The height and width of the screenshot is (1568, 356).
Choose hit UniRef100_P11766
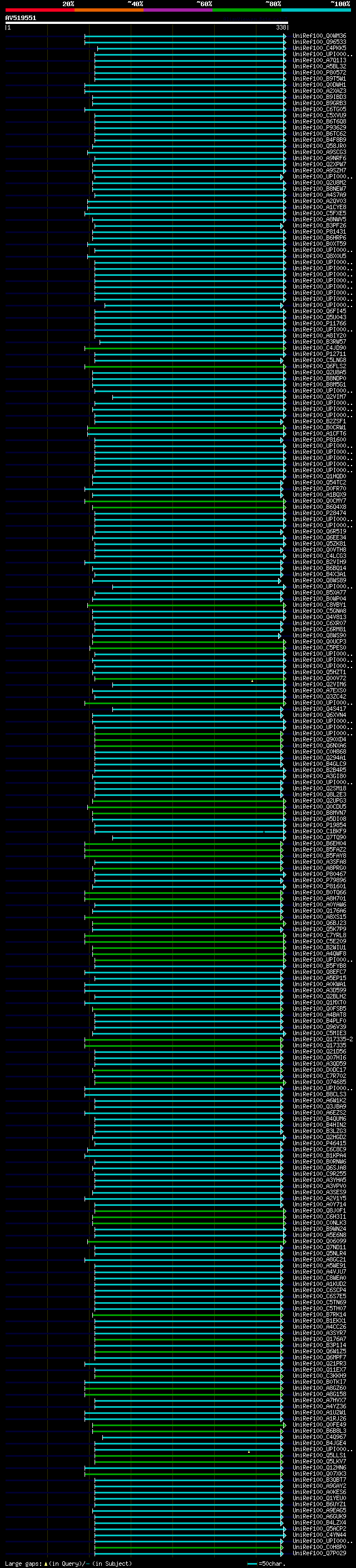point(319,323)
